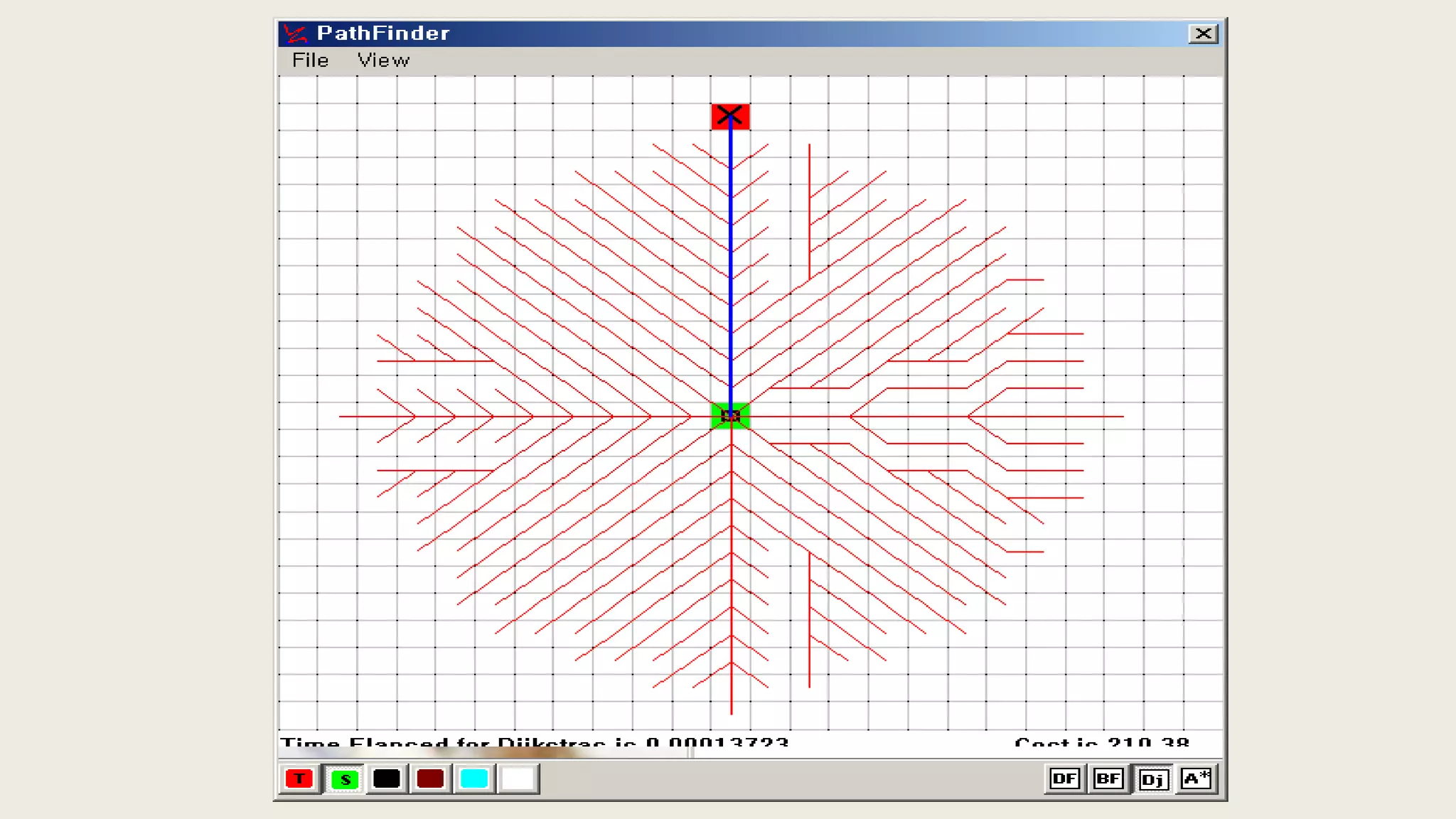Choose the black obstacle tile swatch
Viewport: 1456px width, 819px height.
pyautogui.click(x=387, y=778)
